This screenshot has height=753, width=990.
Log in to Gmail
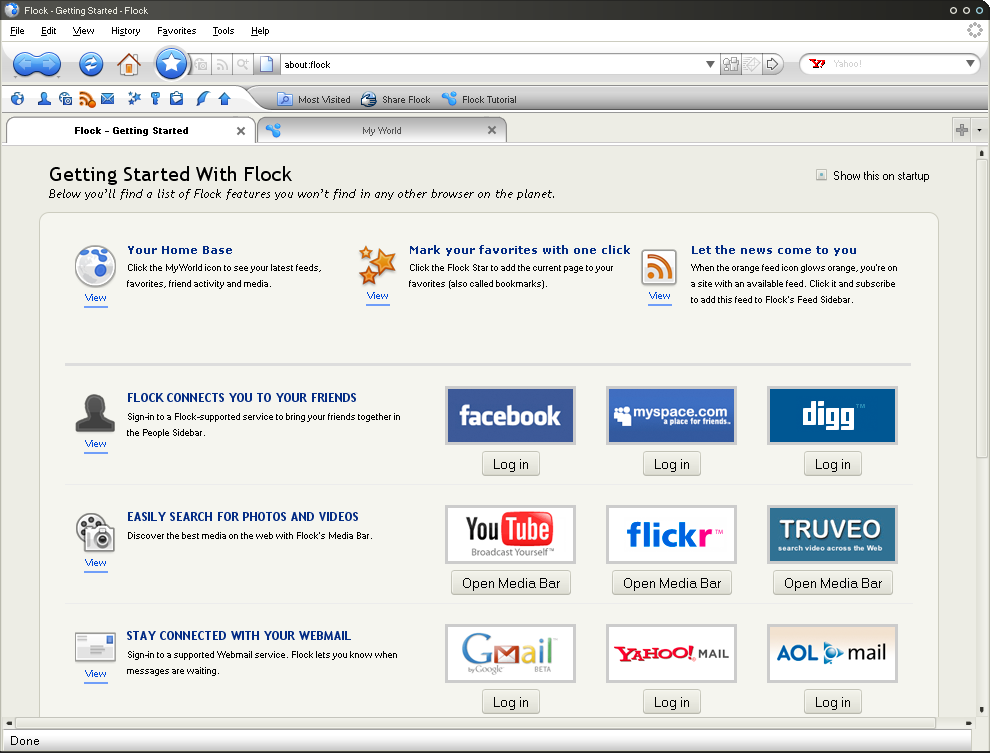point(510,702)
